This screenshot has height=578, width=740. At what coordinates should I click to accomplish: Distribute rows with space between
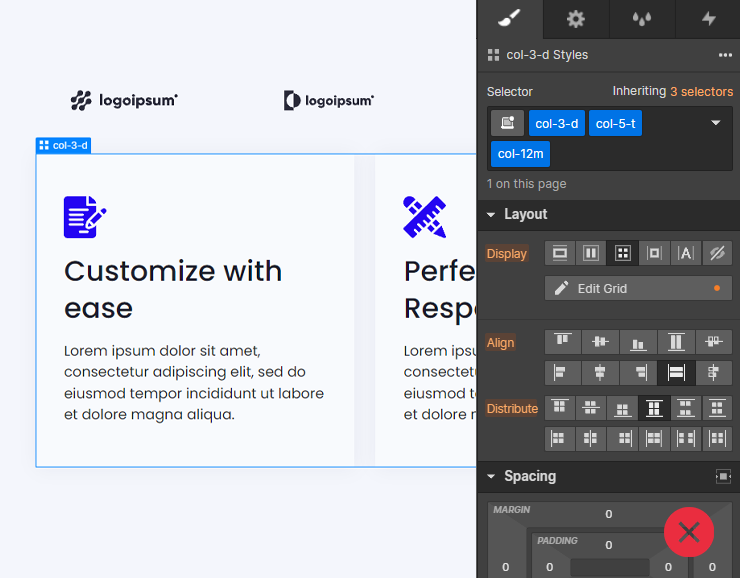686,408
